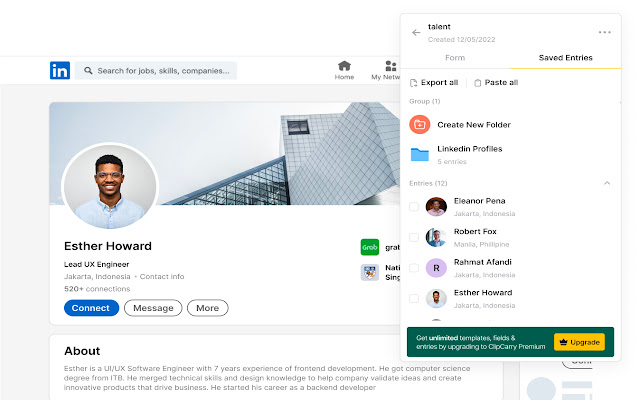Click the 520+ connections link
This screenshot has width=640, height=400.
(97, 289)
